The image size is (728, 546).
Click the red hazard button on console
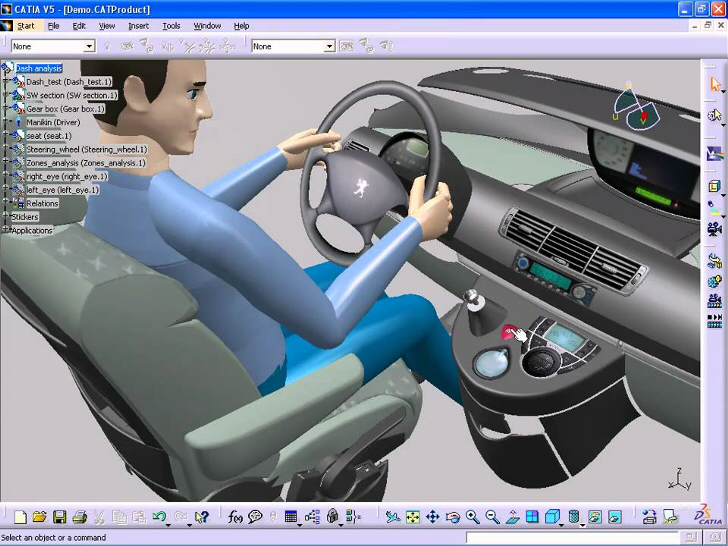(x=509, y=331)
